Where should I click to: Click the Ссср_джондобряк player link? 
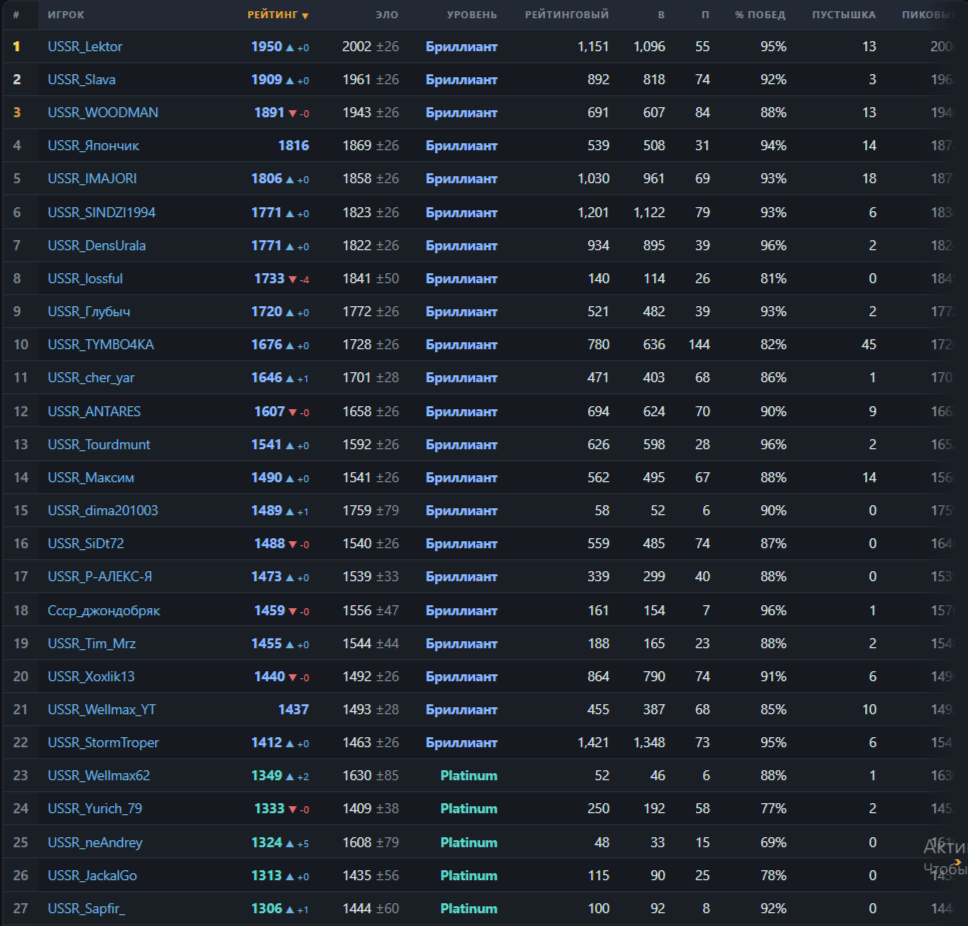click(x=104, y=611)
